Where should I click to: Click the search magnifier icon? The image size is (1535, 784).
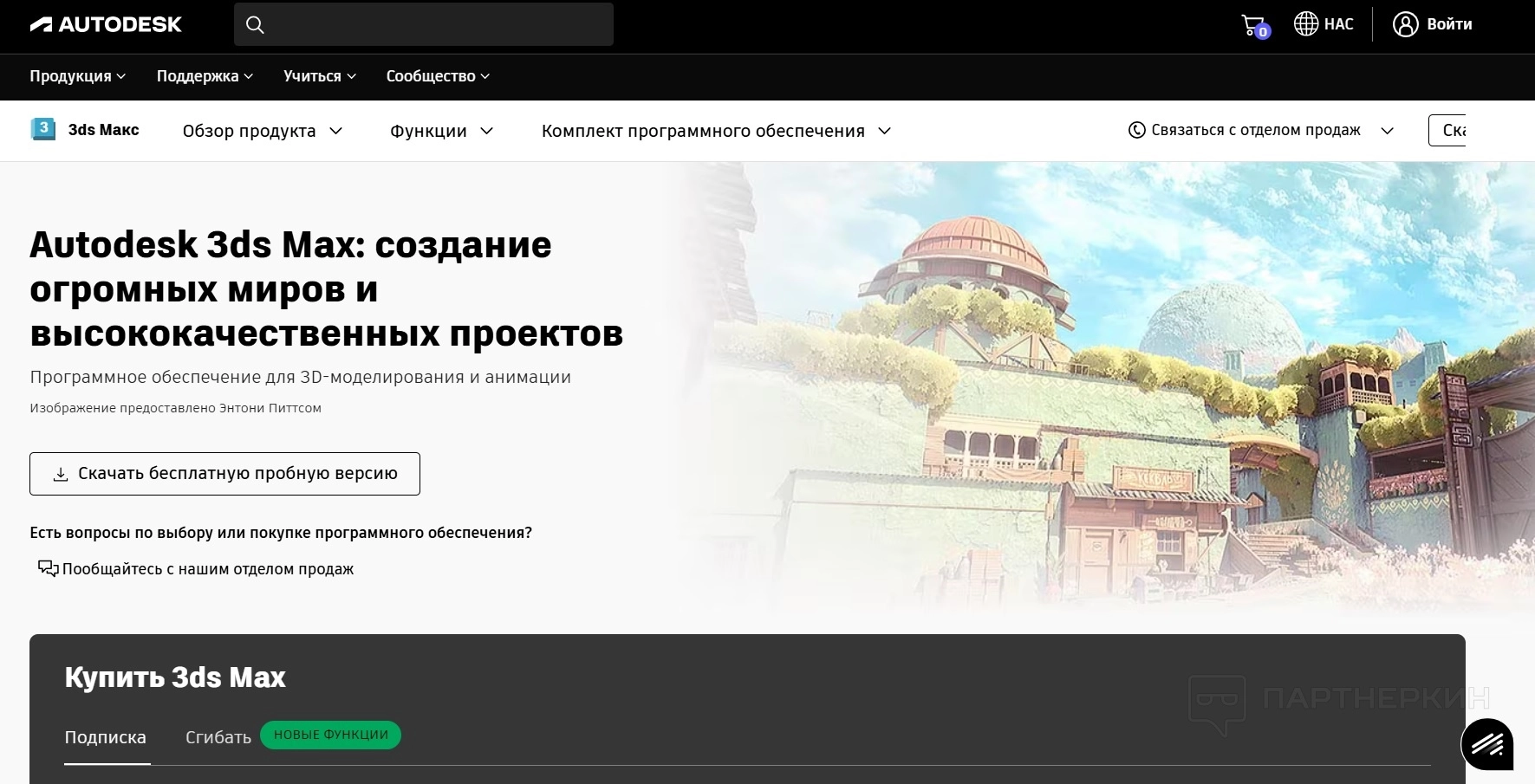click(x=255, y=24)
